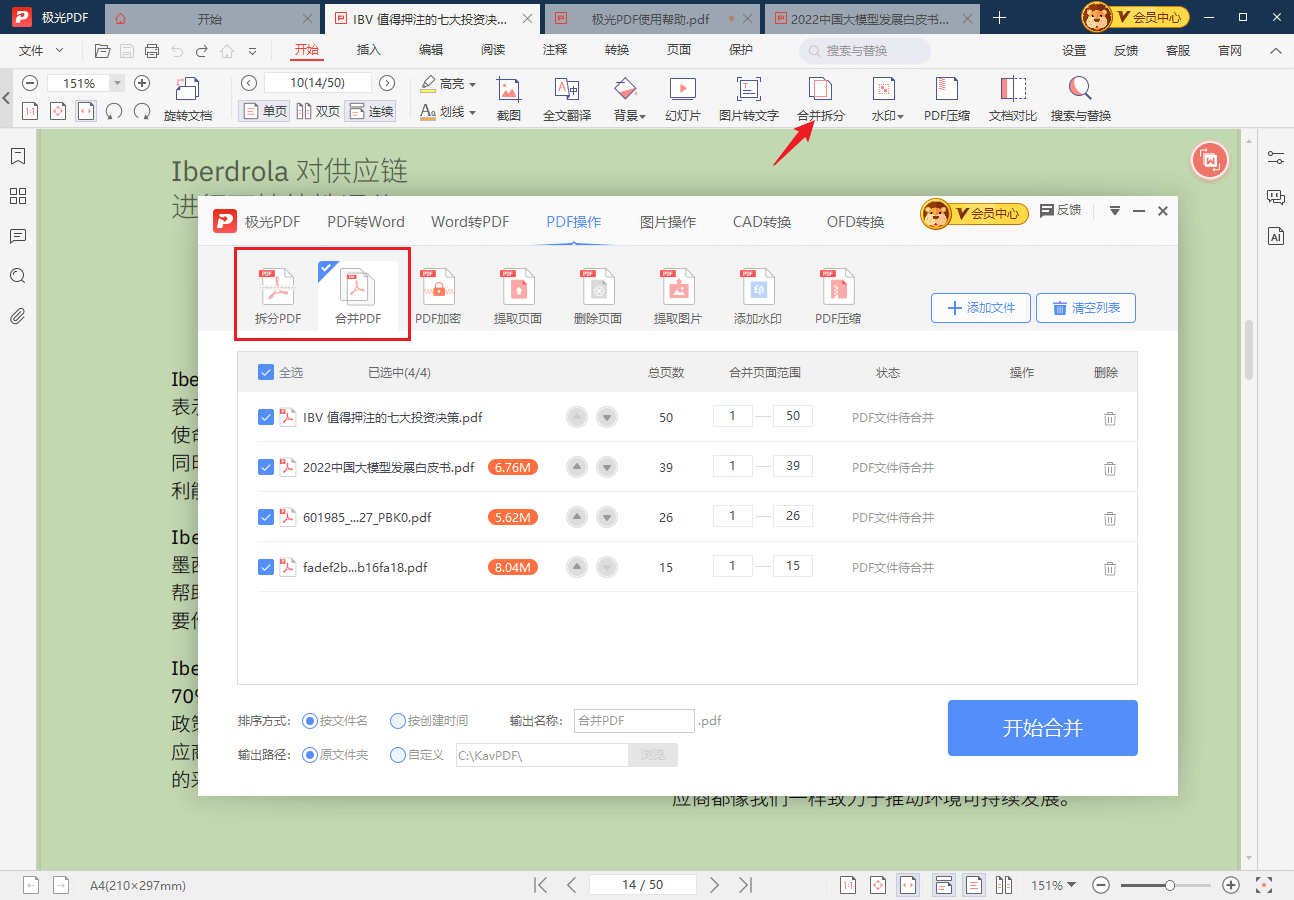Select the 合并PDF merge tool
The width and height of the screenshot is (1294, 900).
point(358,297)
